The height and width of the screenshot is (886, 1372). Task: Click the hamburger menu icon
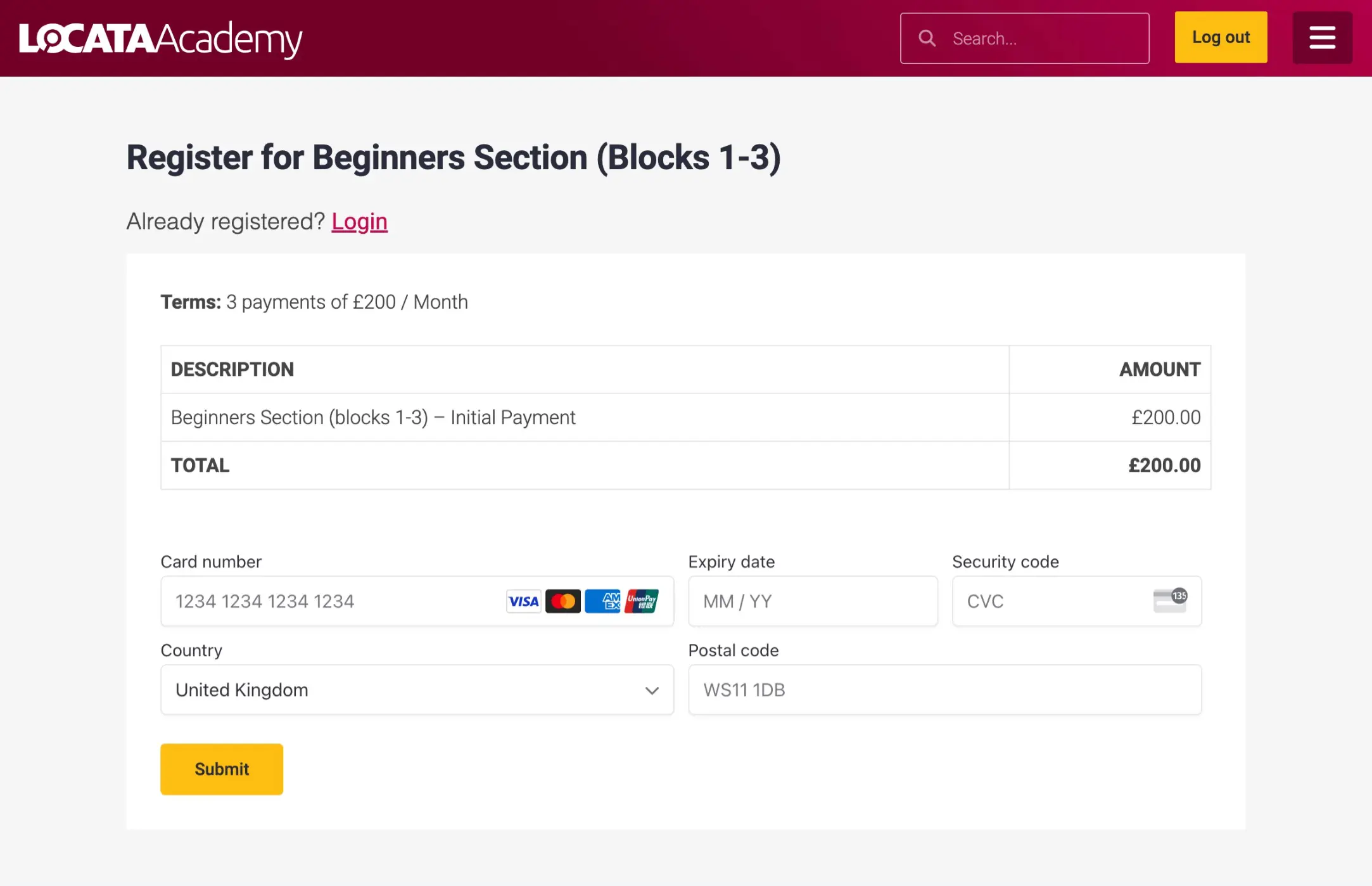coord(1322,38)
